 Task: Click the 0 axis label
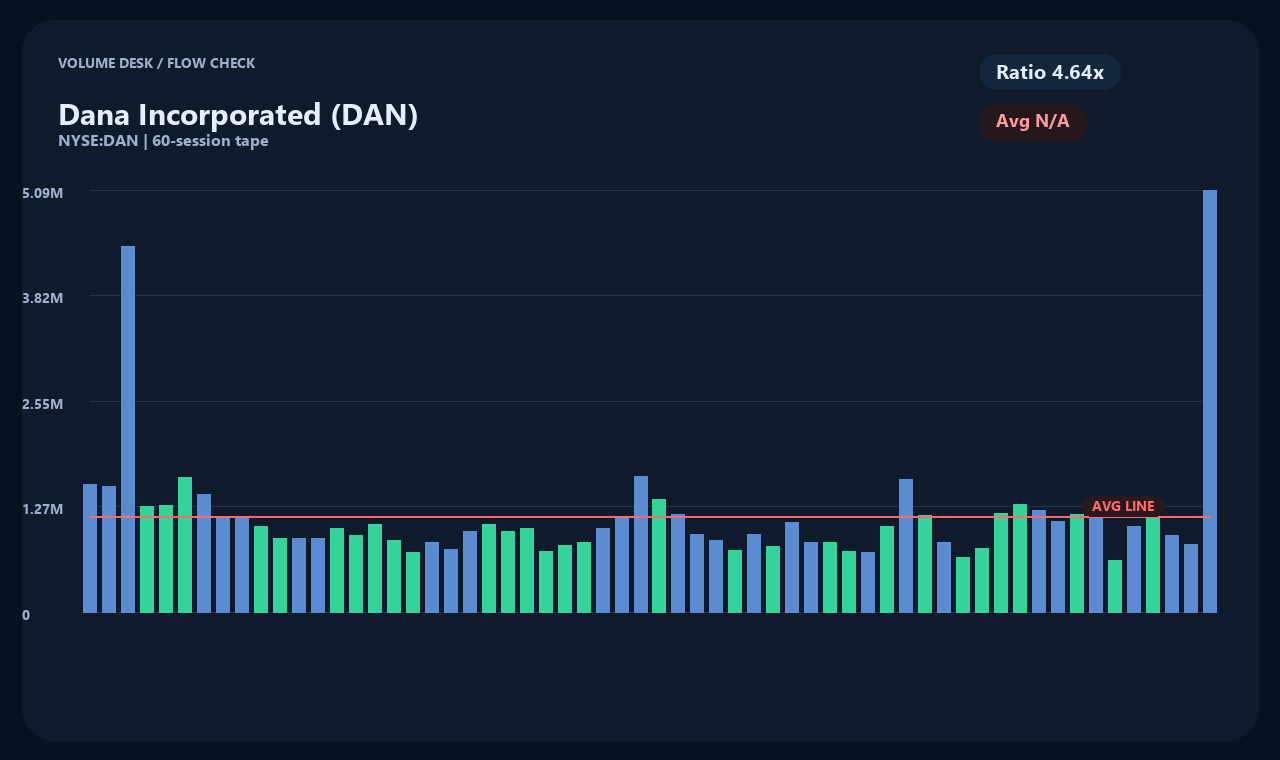click(26, 615)
